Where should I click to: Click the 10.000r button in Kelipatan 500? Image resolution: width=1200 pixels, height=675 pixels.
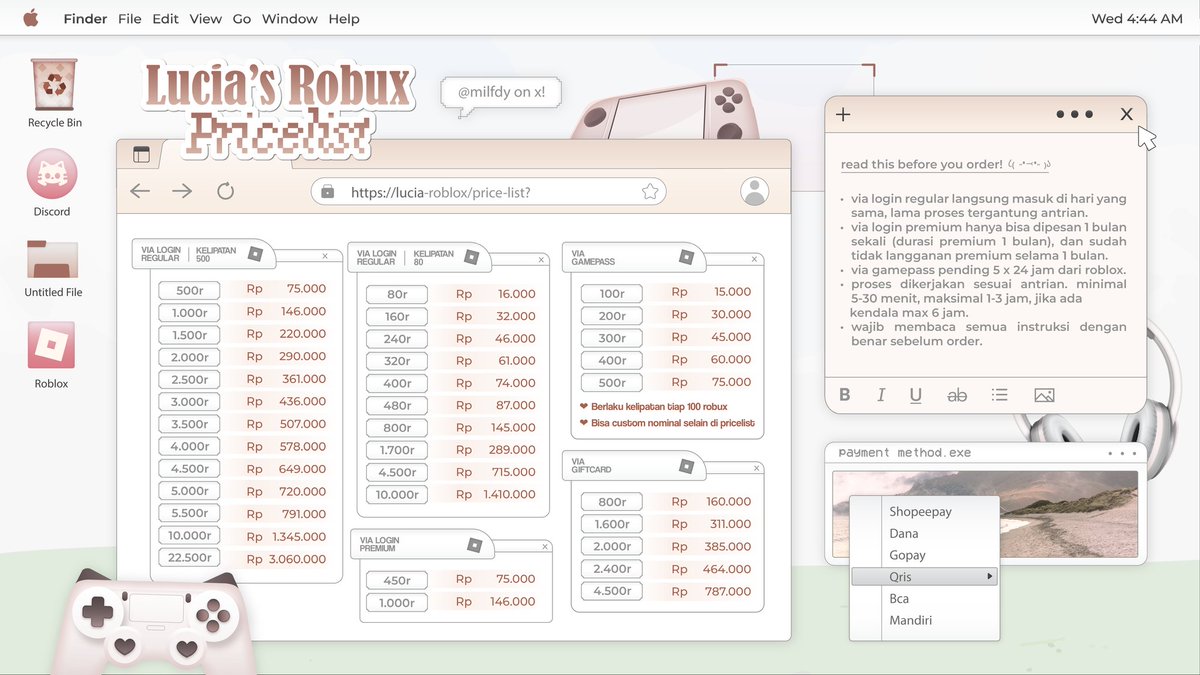pos(190,536)
